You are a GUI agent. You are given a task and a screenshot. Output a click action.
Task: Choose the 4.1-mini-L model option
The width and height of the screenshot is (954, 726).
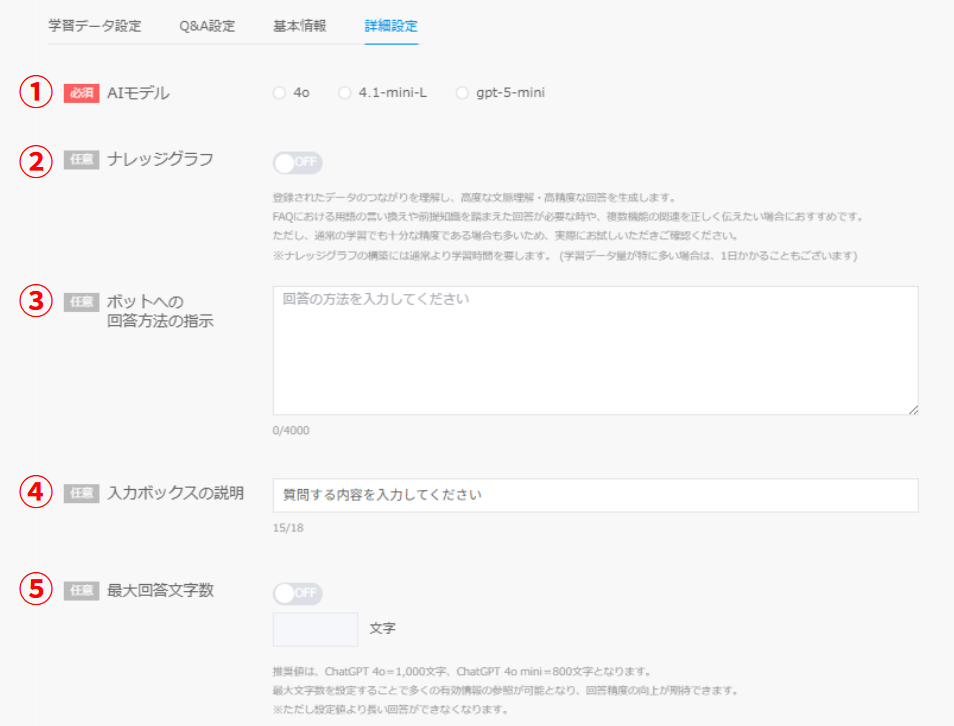pos(345,93)
